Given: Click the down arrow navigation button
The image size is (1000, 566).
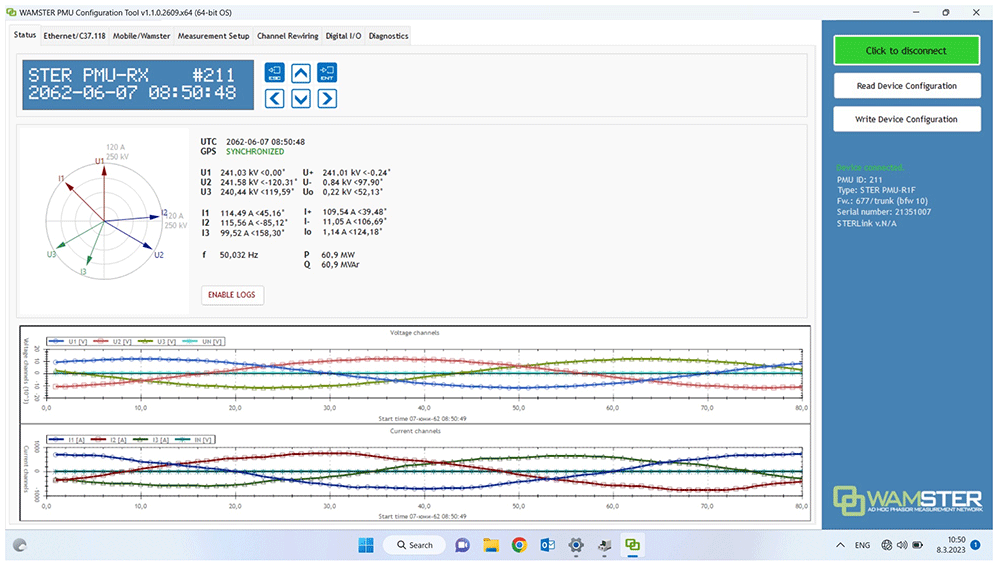Looking at the screenshot, I should click(301, 98).
